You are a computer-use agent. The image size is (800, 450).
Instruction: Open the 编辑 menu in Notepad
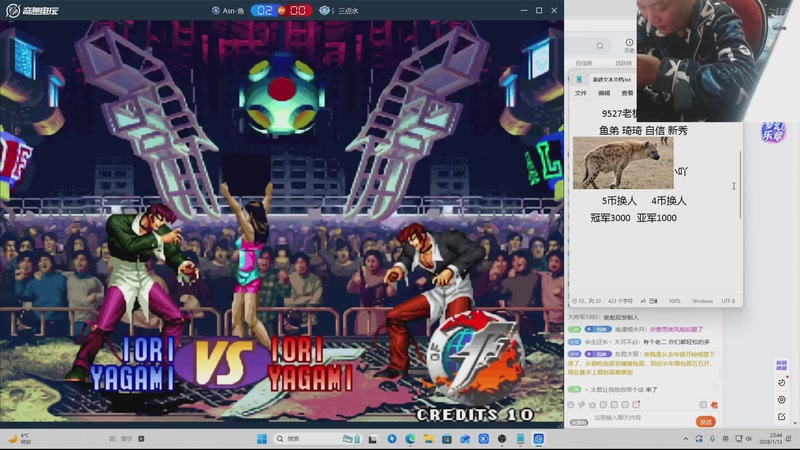click(604, 93)
